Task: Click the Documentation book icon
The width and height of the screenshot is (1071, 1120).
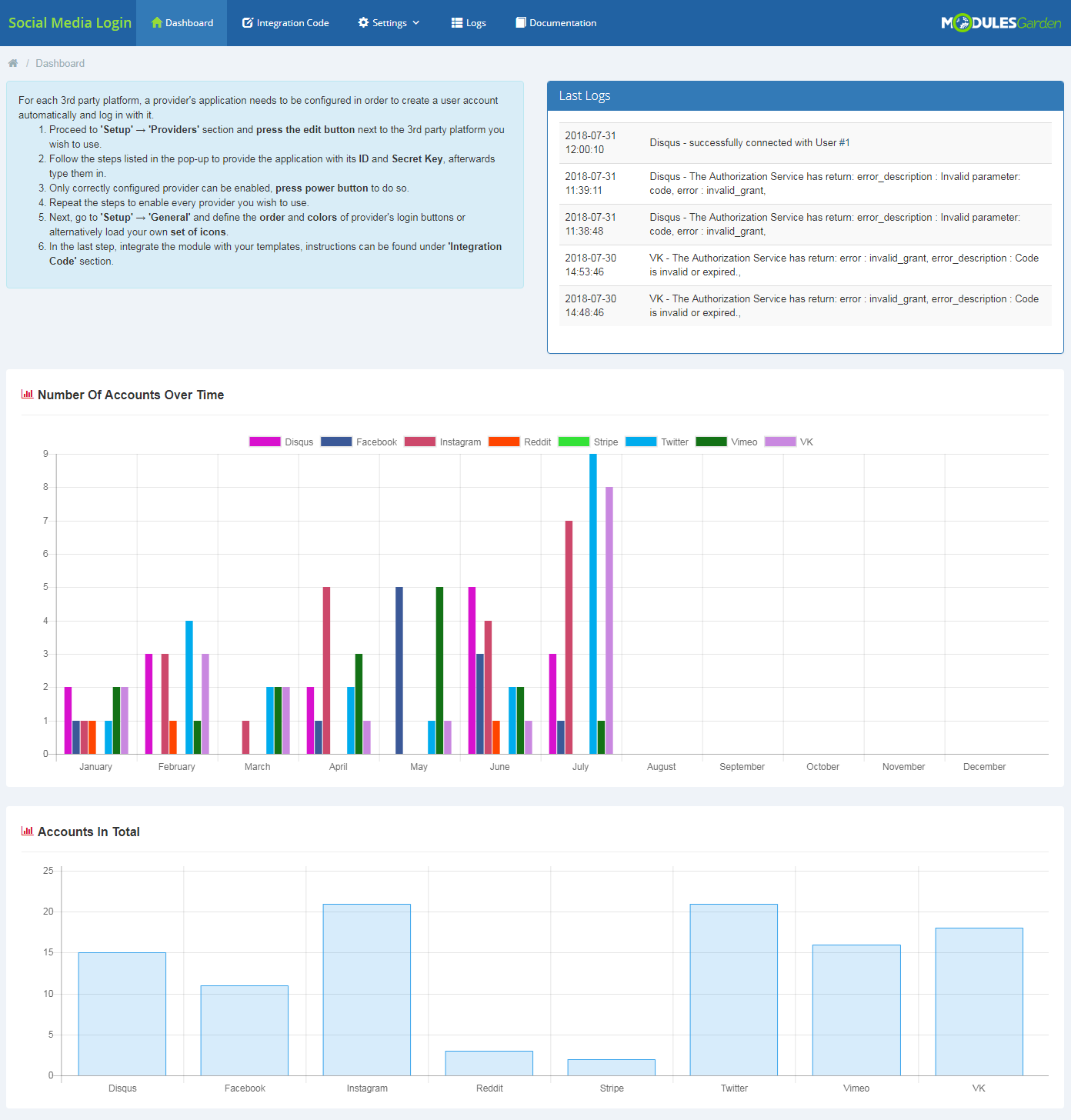Action: (521, 22)
